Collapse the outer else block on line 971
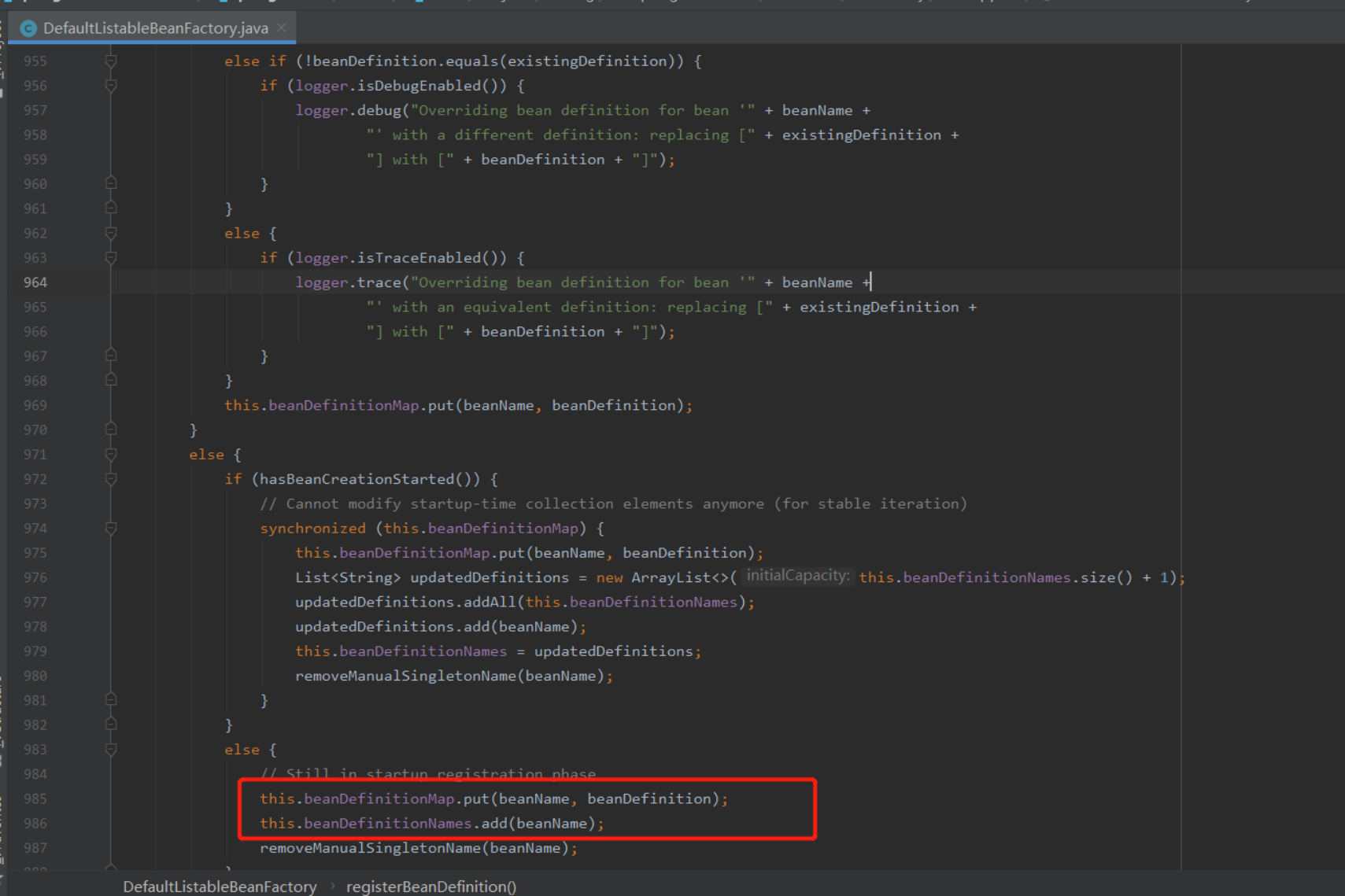Viewport: 1345px width, 896px height. (110, 454)
